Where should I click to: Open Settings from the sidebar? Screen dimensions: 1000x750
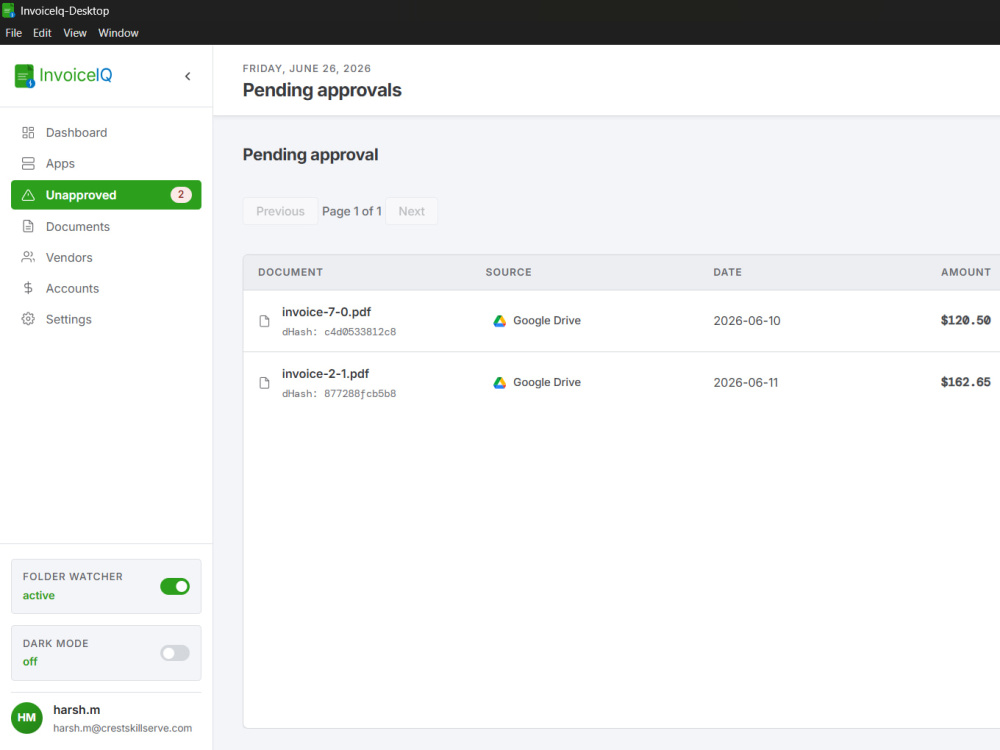click(x=106, y=319)
